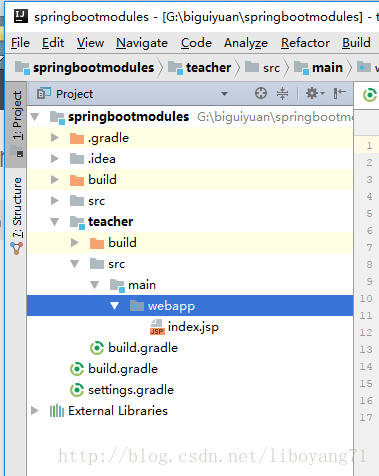This screenshot has height=476, width=379.
Task: Click the Project view icon in panel header
Action: pos(44,94)
